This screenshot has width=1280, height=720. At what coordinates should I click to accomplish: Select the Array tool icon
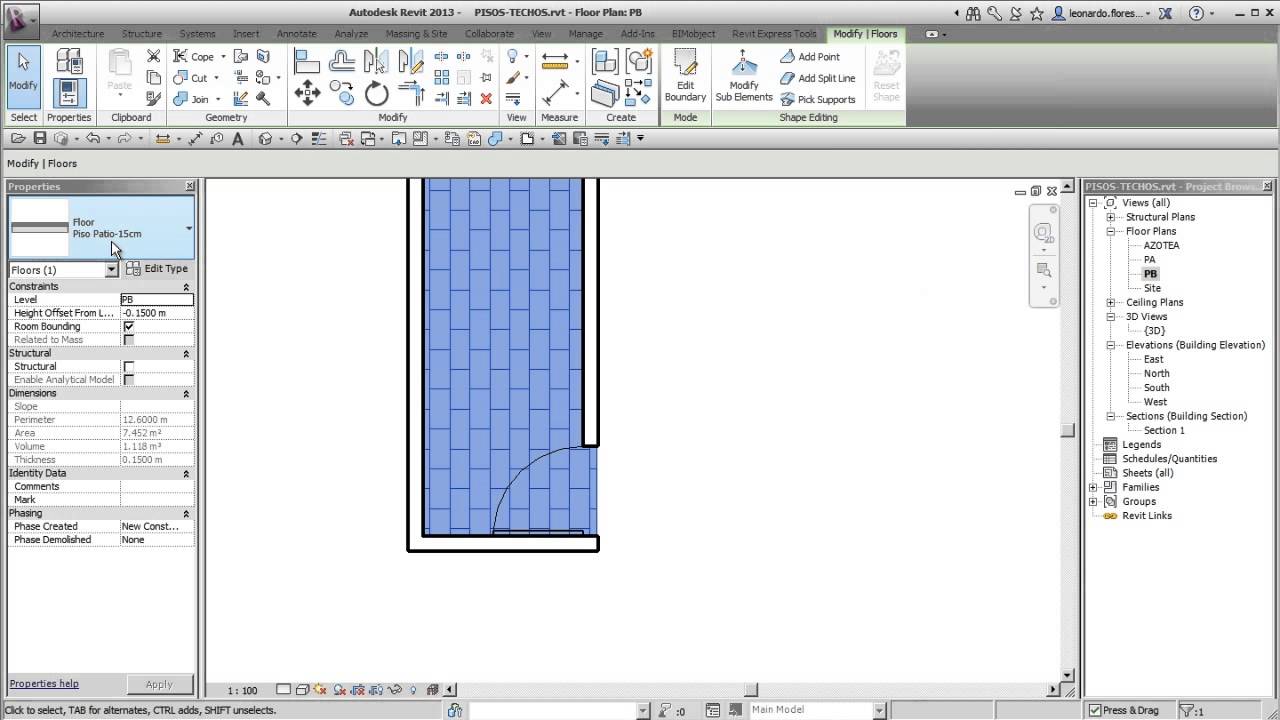pyautogui.click(x=441, y=77)
